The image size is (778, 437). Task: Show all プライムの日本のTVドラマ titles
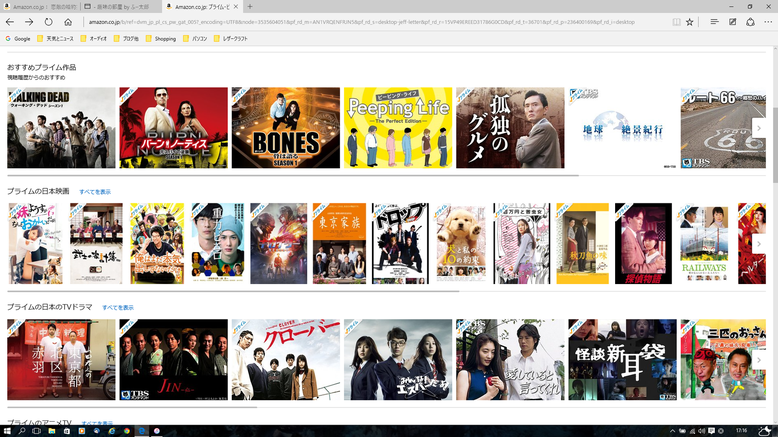point(118,308)
